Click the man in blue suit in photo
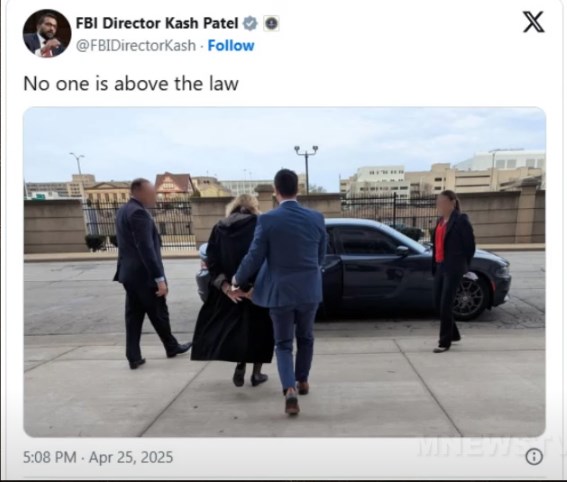This screenshot has width=567, height=482. [284, 289]
